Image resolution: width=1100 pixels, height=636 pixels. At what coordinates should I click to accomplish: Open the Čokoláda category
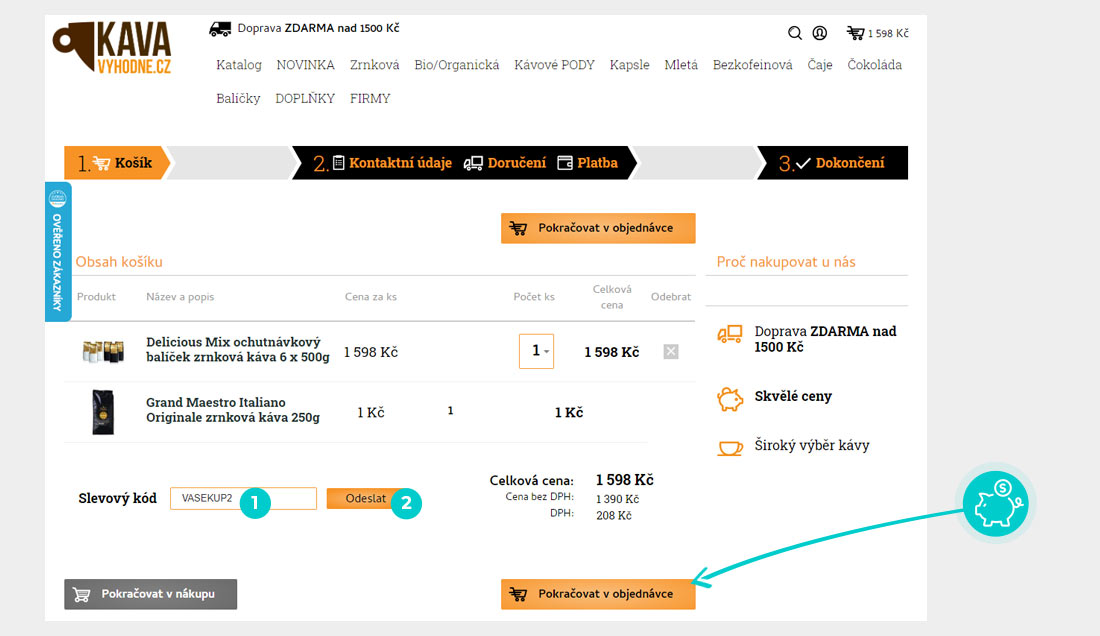(x=874, y=65)
